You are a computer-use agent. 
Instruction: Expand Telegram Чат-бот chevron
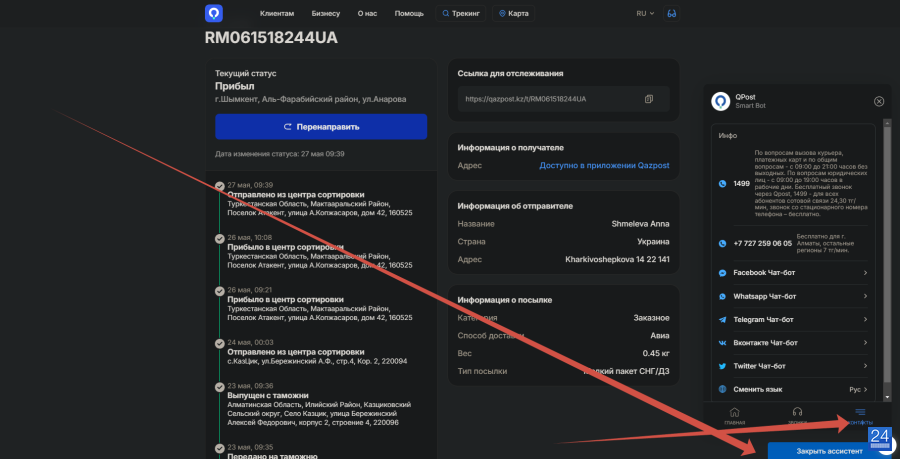pyautogui.click(x=865, y=320)
